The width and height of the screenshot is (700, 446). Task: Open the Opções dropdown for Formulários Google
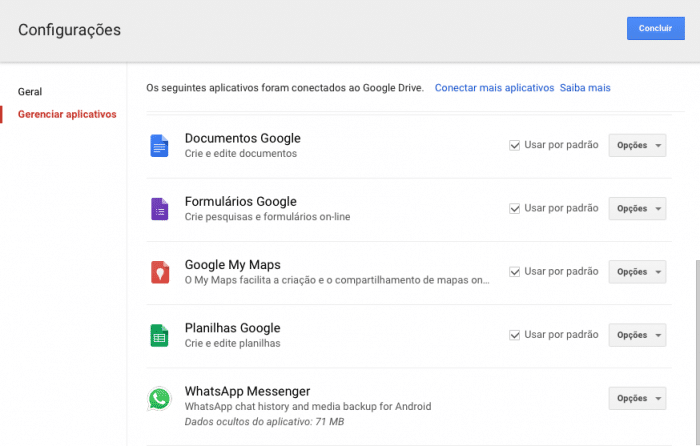(x=638, y=208)
